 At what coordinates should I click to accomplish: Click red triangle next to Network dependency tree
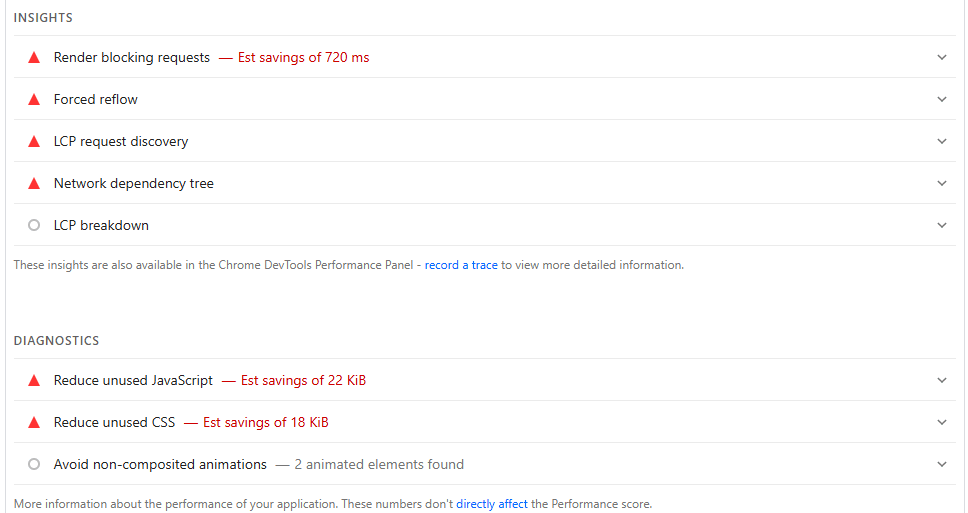[34, 184]
